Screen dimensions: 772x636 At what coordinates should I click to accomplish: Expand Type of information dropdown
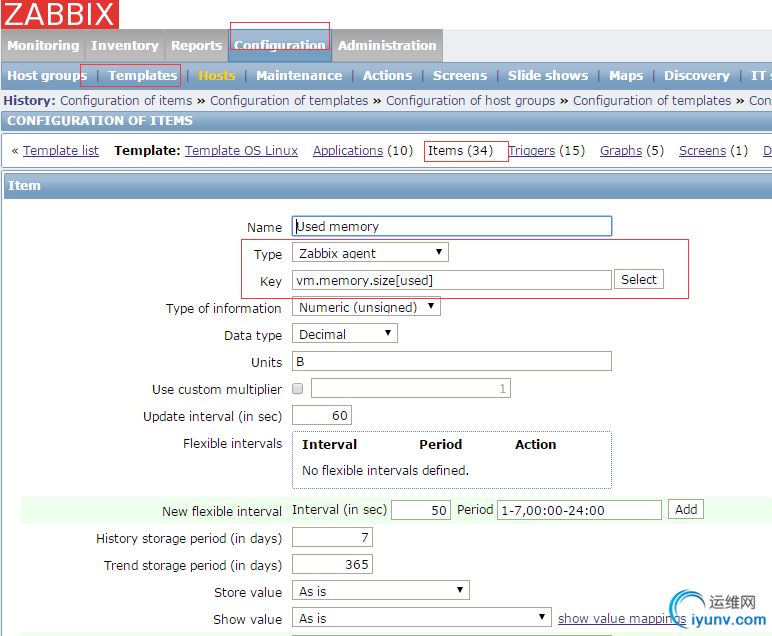[366, 307]
